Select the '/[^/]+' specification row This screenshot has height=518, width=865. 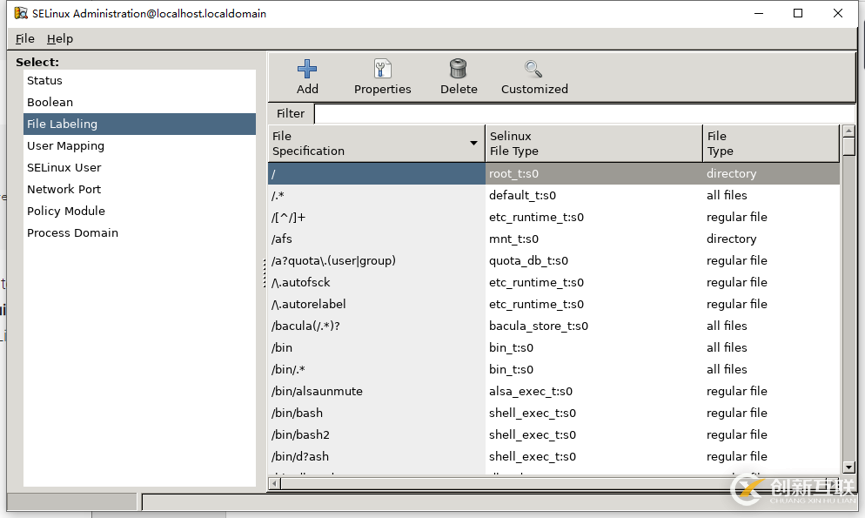pos(554,217)
